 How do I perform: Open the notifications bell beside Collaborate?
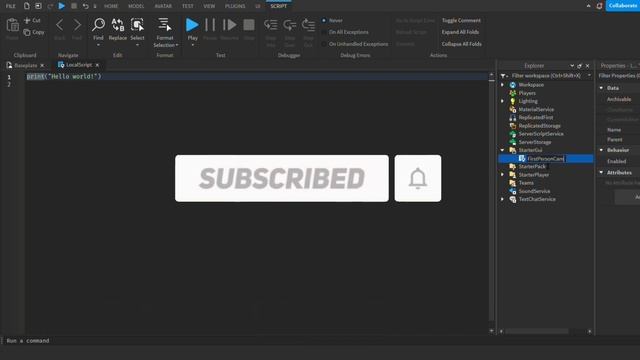coord(599,6)
